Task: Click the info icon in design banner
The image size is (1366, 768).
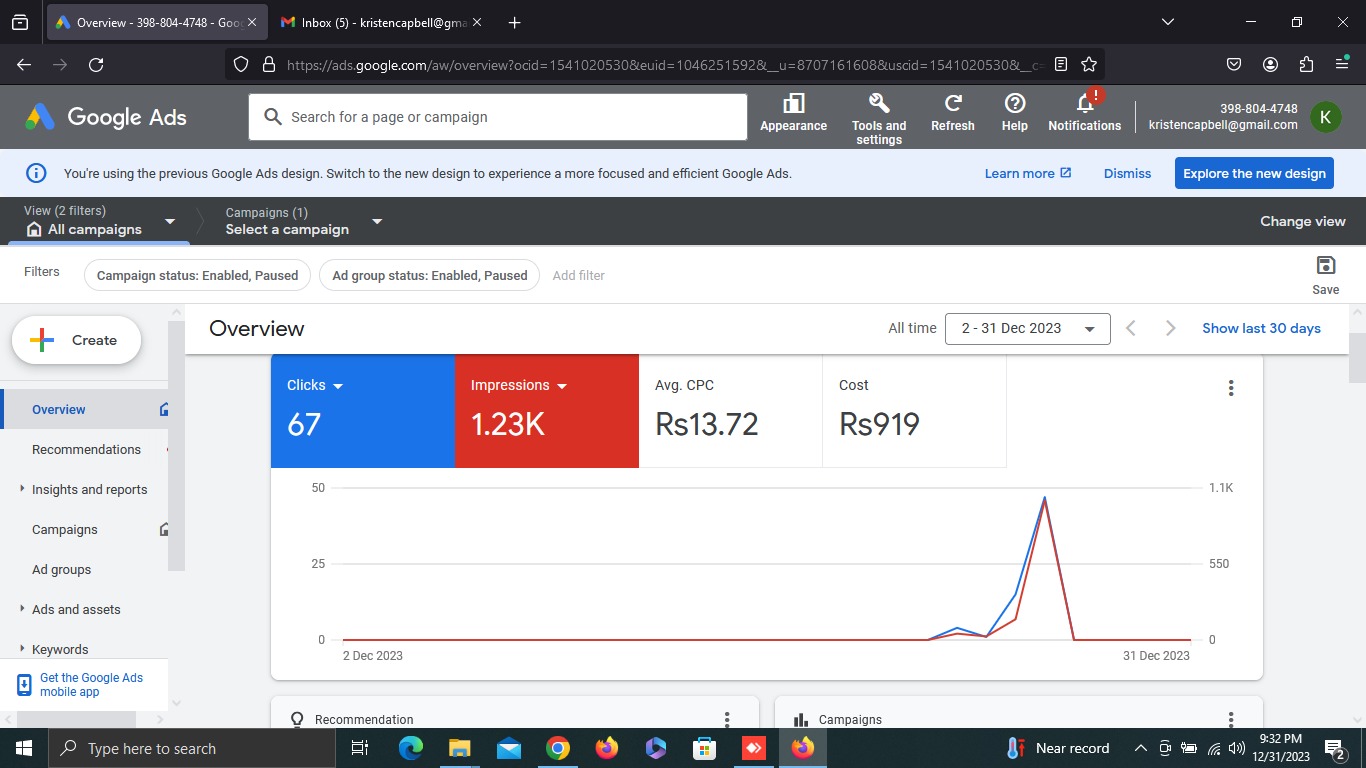Action: click(36, 173)
